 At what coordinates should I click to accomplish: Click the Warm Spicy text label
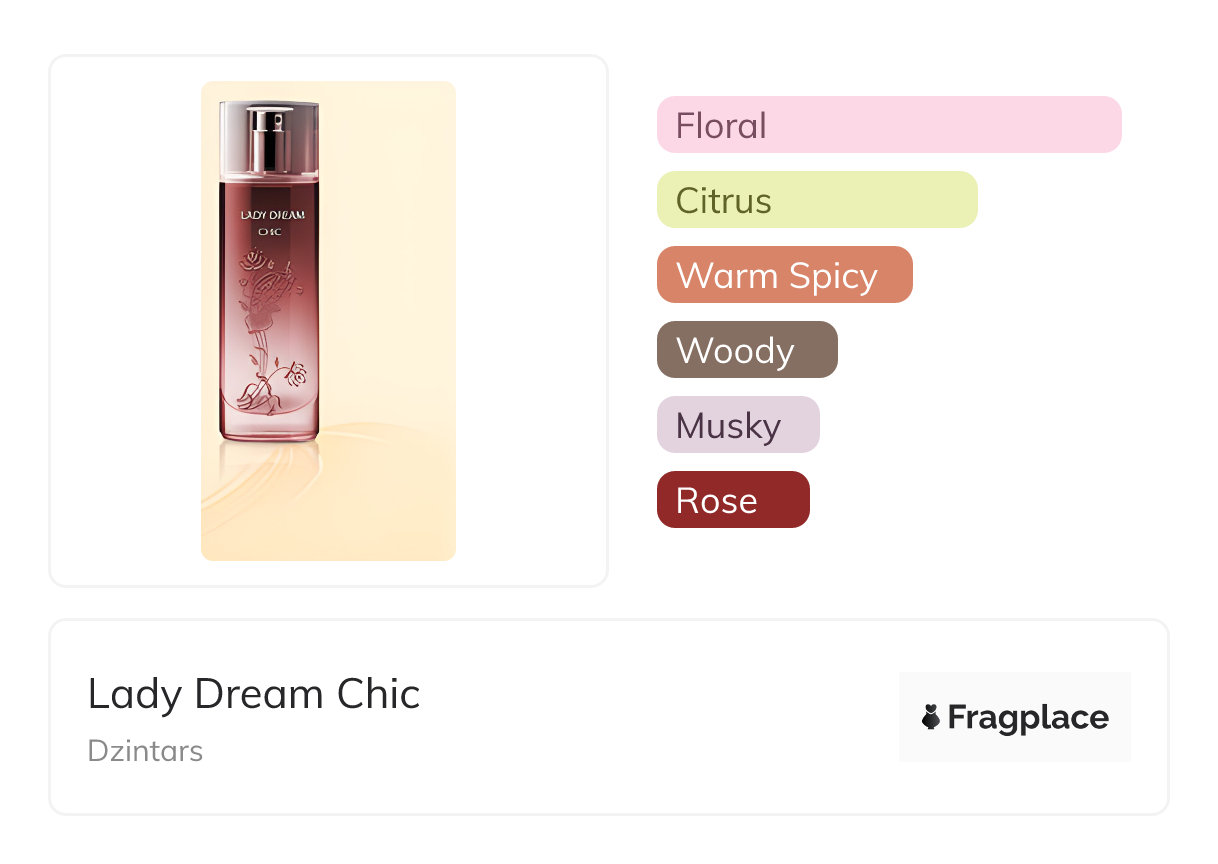tap(776, 275)
